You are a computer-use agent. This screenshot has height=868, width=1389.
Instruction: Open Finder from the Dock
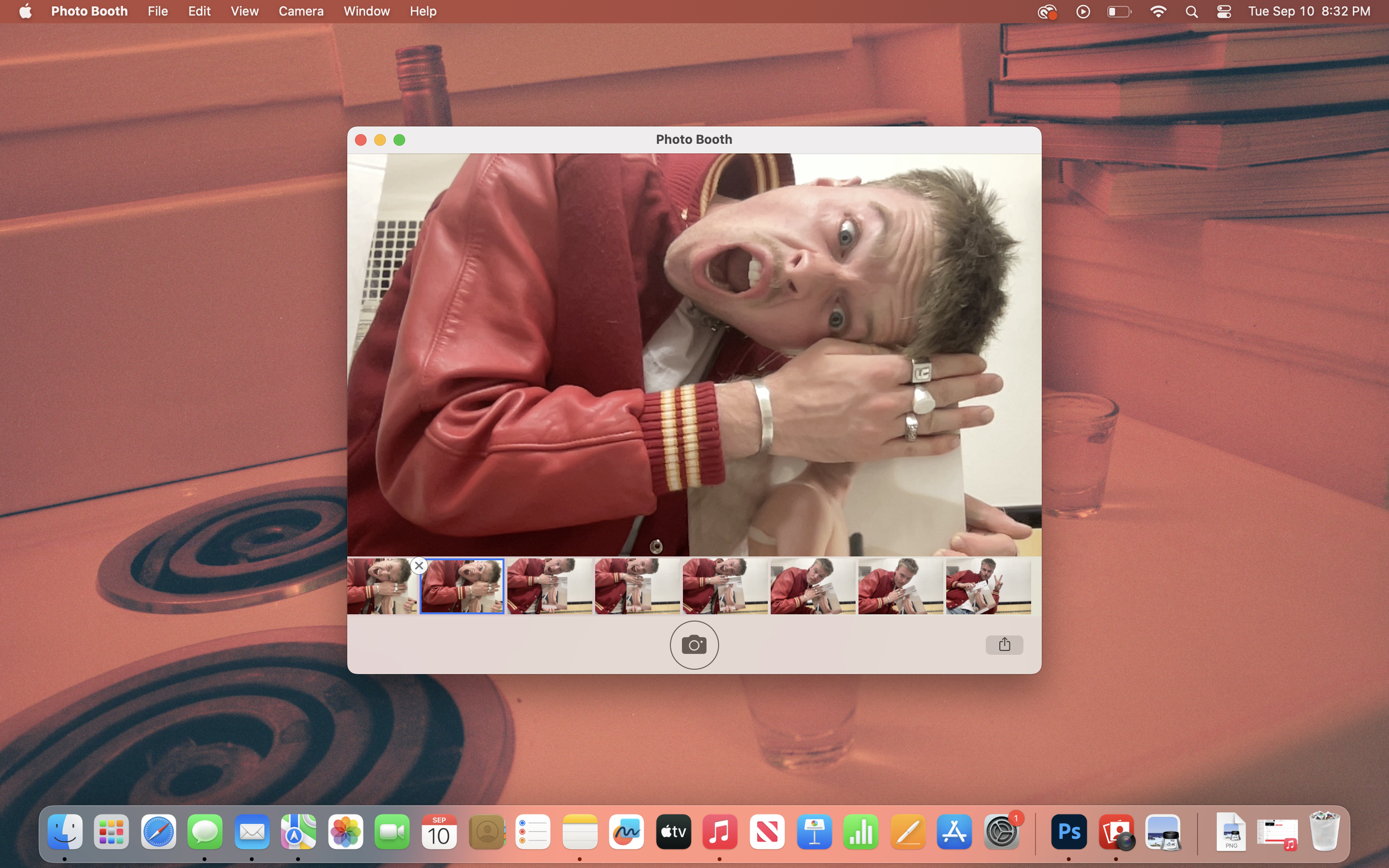click(64, 831)
